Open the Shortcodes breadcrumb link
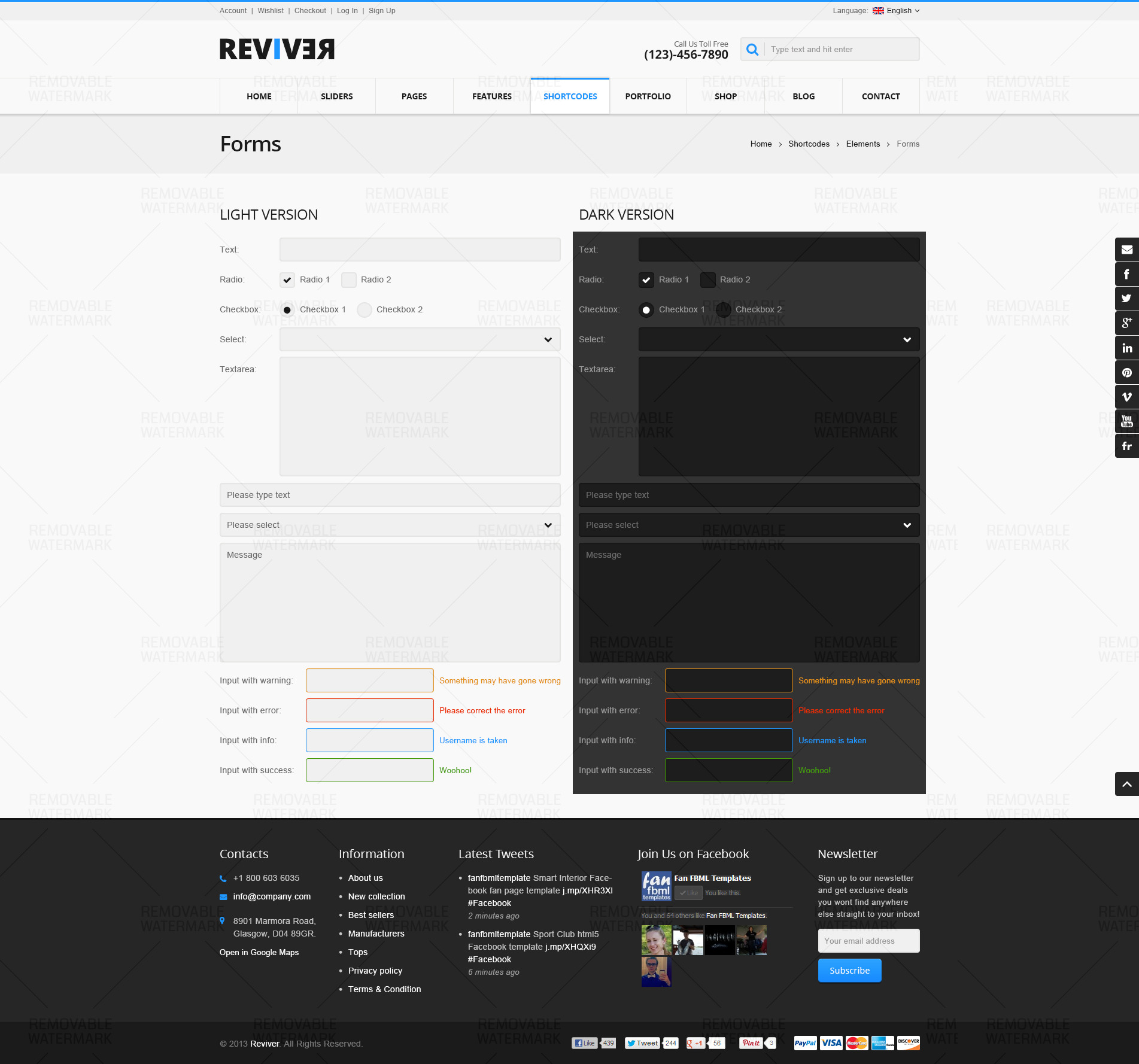This screenshot has height=1064, width=1139. [x=809, y=144]
